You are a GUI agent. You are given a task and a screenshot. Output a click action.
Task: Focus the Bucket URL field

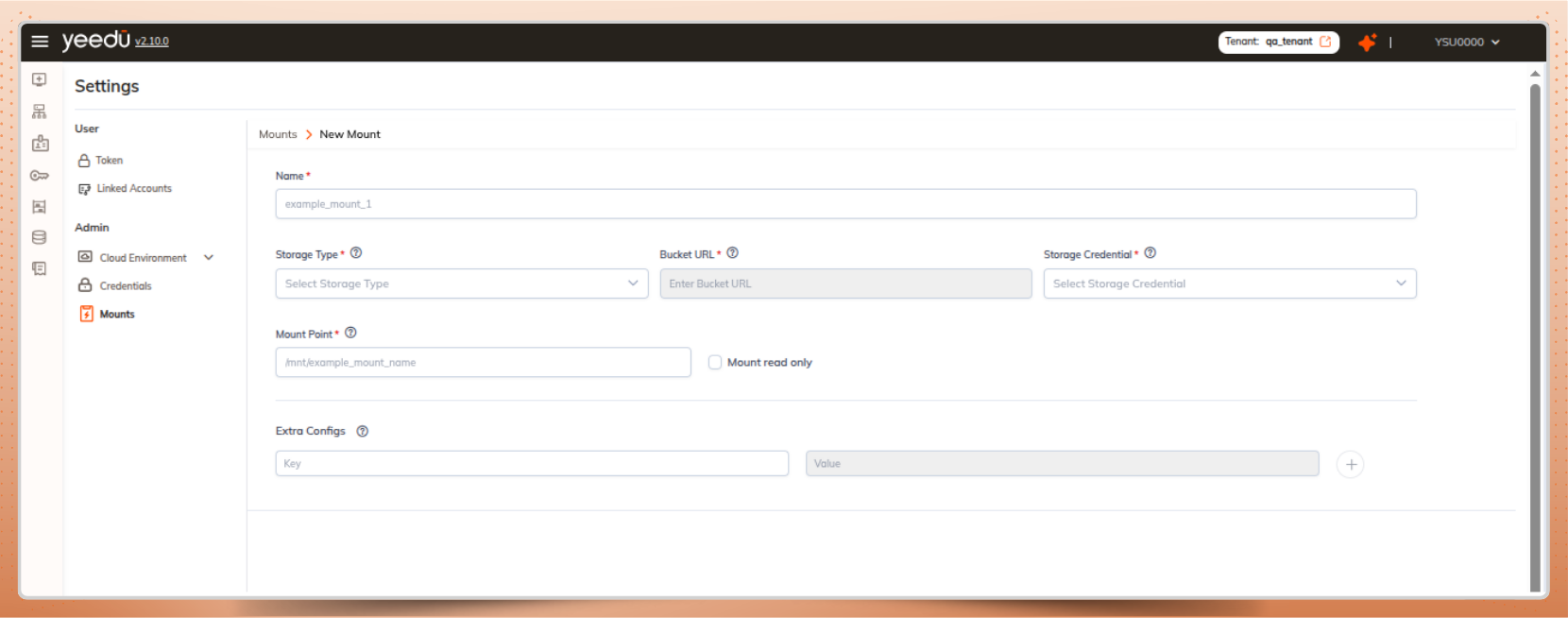coord(845,283)
